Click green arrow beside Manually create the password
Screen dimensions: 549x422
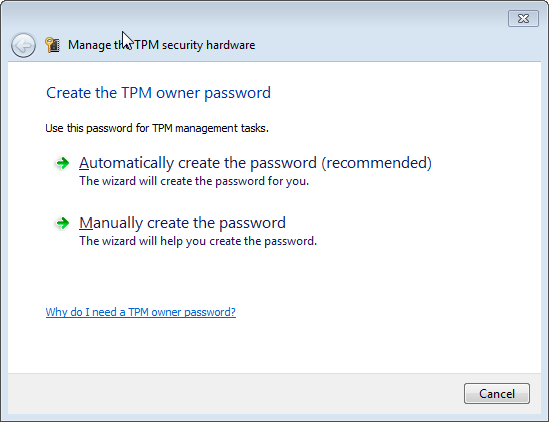tap(63, 223)
